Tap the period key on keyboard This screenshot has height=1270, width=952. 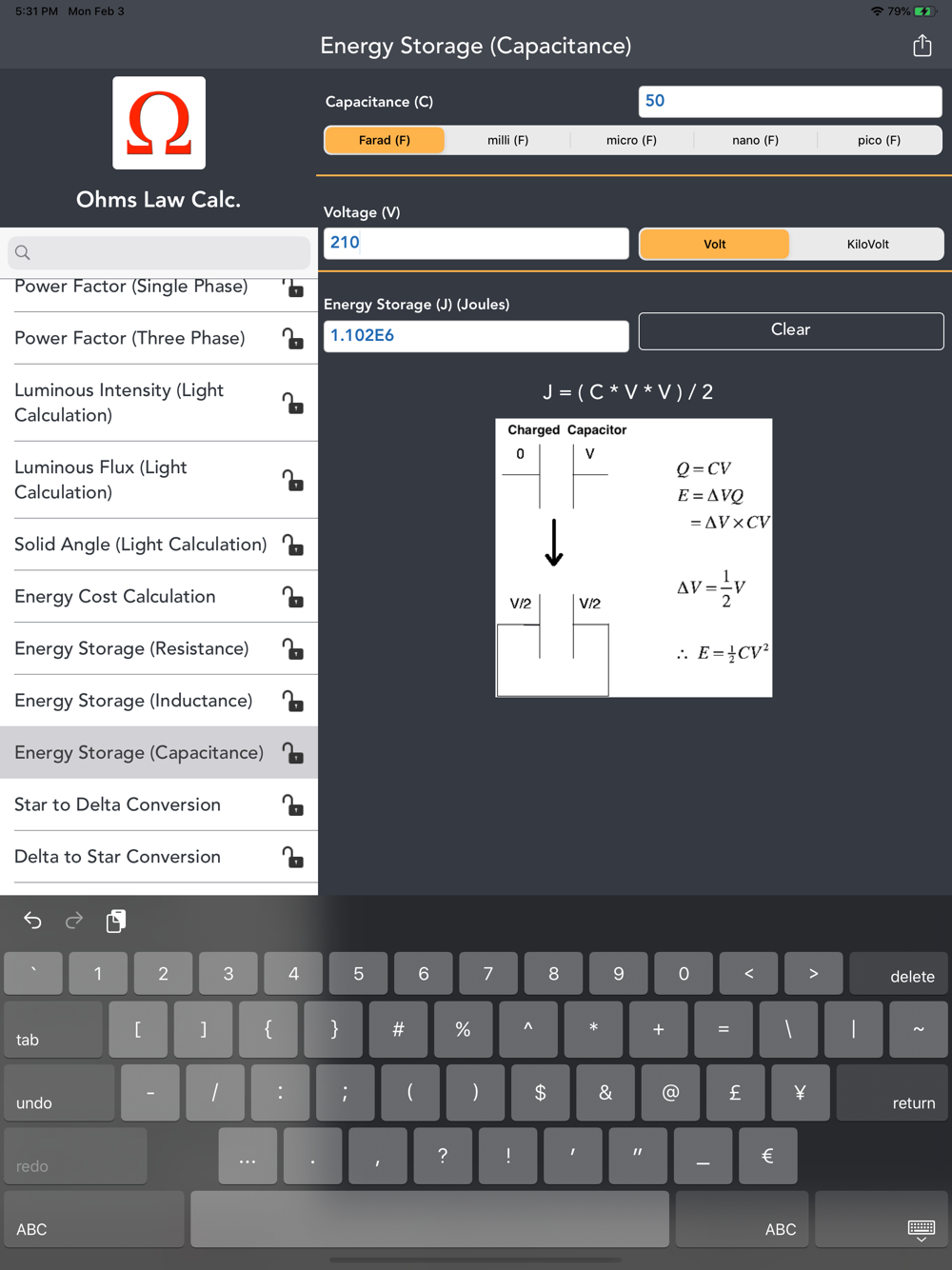312,1156
